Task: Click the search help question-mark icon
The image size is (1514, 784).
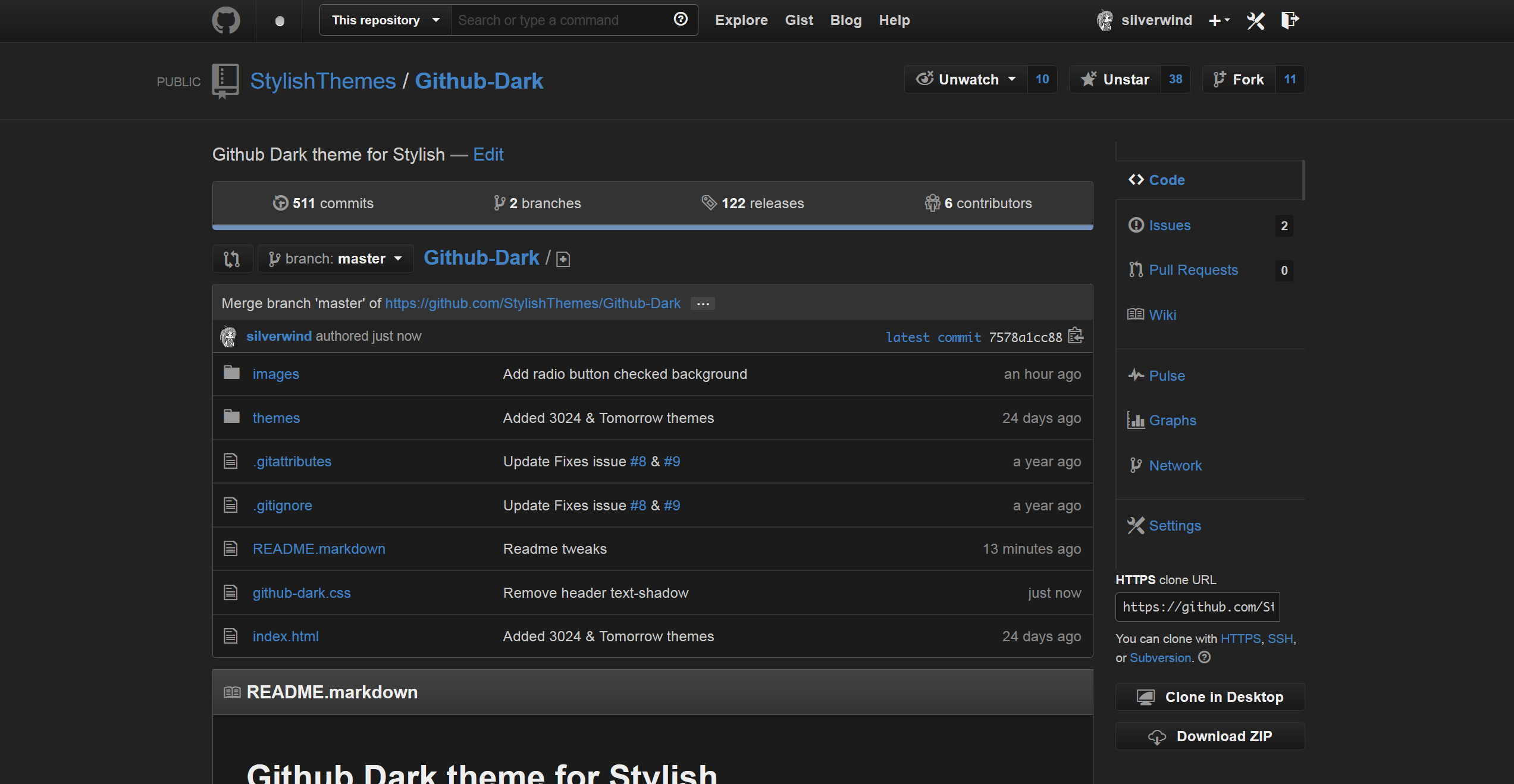Action: [x=681, y=19]
